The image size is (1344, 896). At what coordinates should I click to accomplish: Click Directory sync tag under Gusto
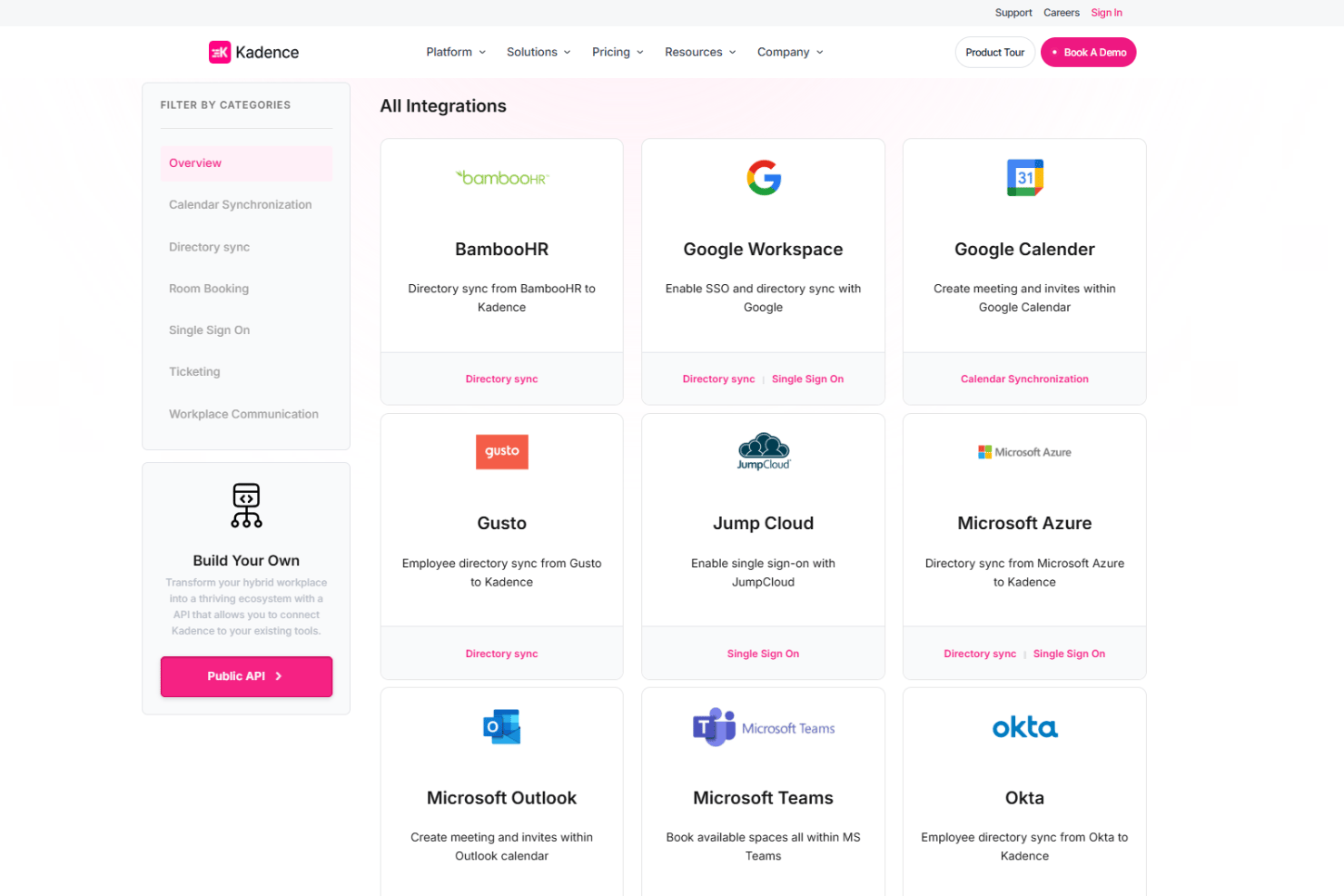(501, 654)
